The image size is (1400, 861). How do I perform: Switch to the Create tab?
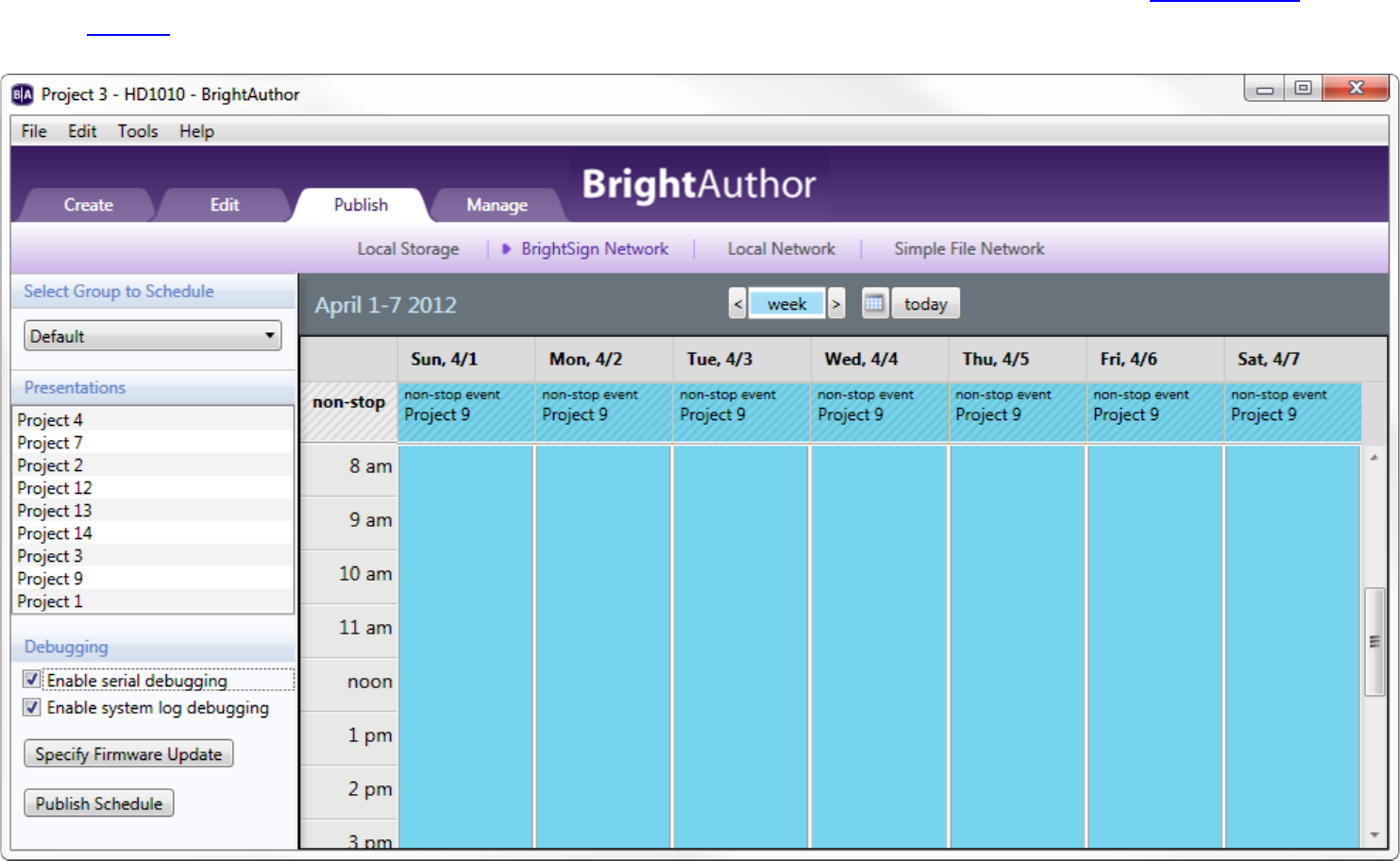pyautogui.click(x=88, y=205)
